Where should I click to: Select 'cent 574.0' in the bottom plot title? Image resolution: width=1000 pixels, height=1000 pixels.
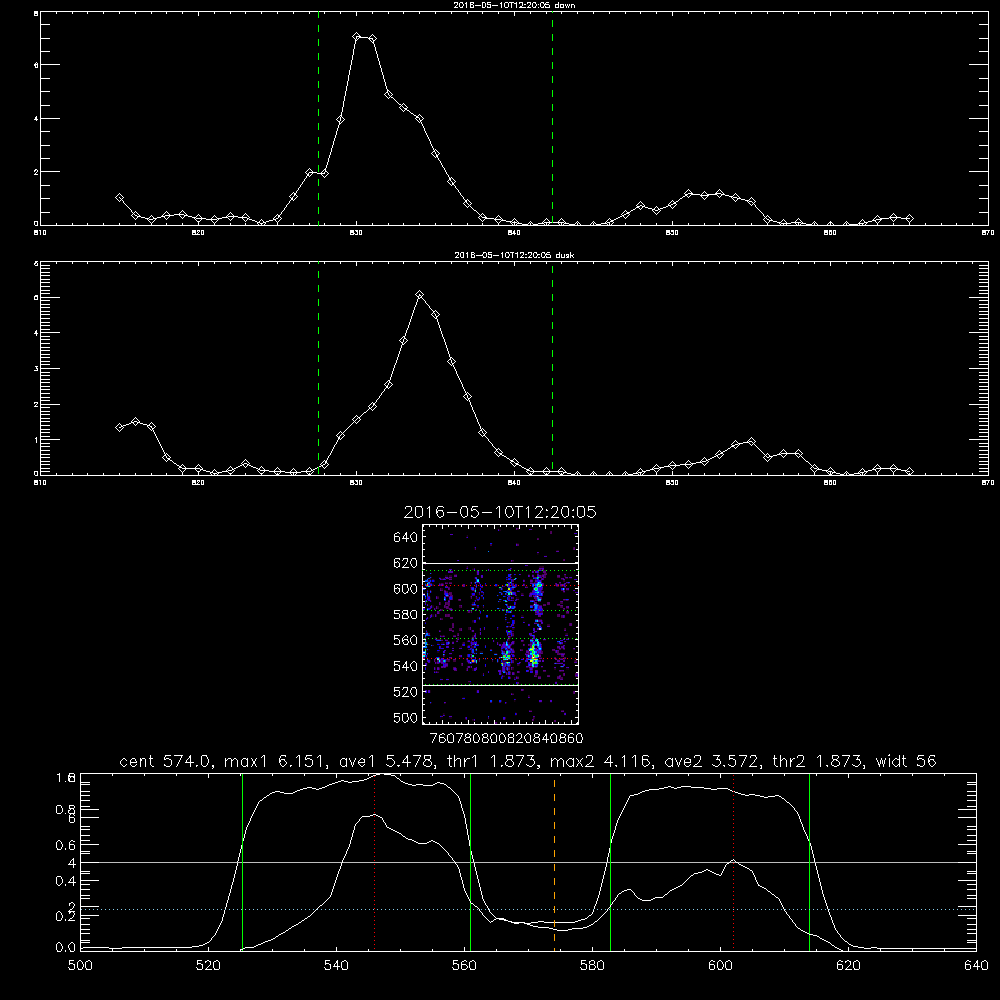click(163, 761)
